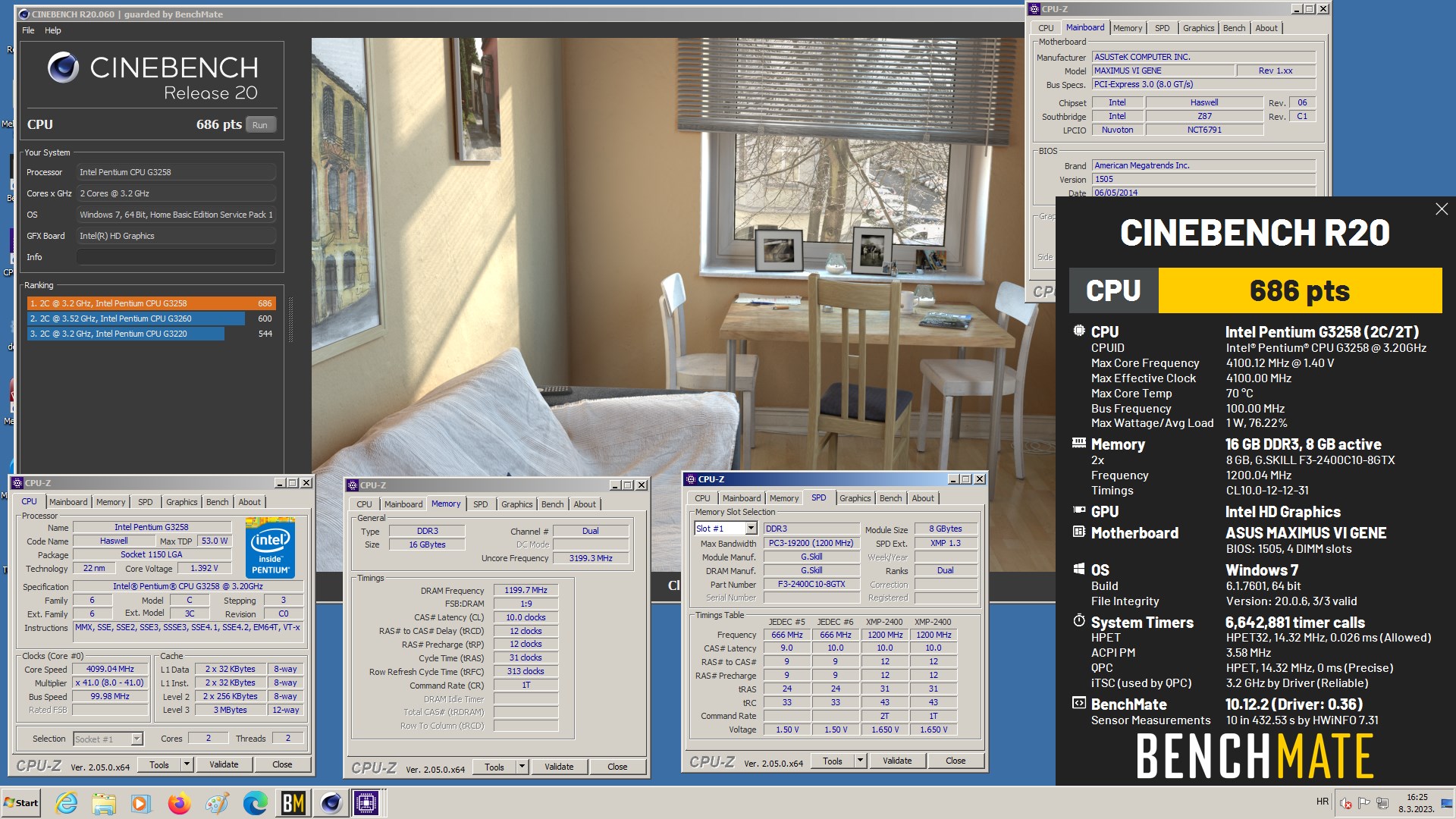Click the CPU-Z title icon in Mainboard window
The height and width of the screenshot is (819, 1456).
1034,9
